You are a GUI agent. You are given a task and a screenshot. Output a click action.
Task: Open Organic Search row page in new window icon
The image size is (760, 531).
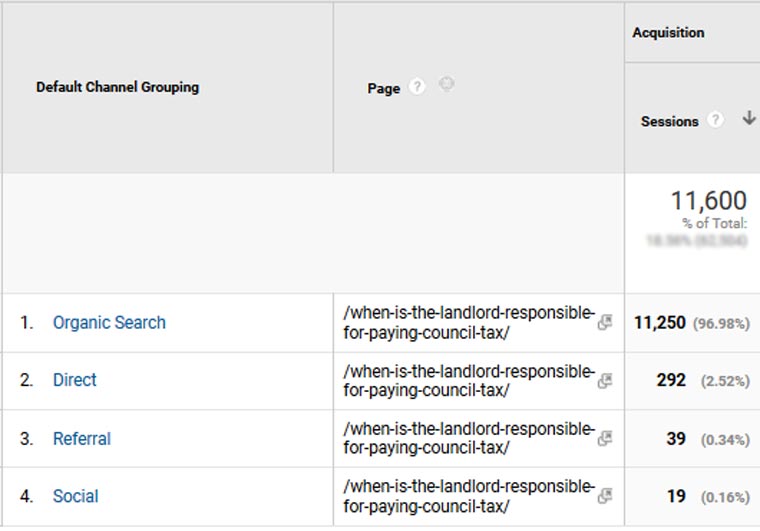[604, 322]
